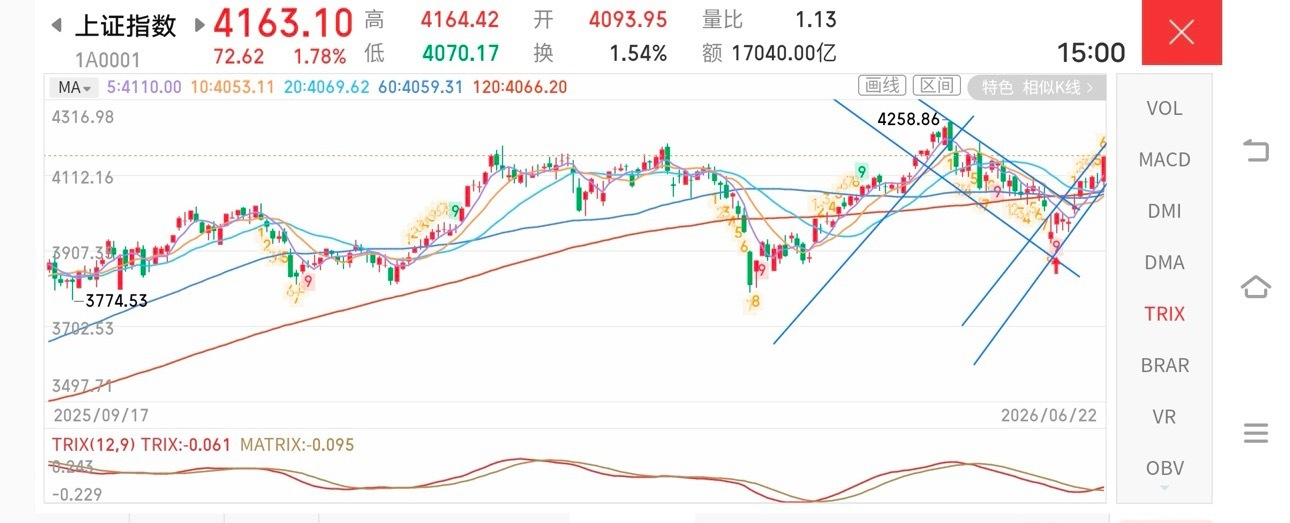Tap the Android back navigation icon

[1255, 151]
